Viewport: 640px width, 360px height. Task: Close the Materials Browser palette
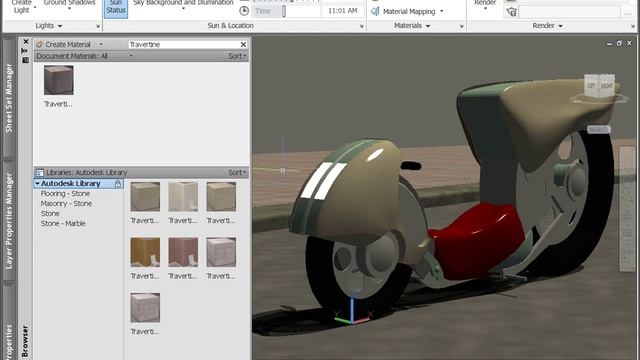pyautogui.click(x=26, y=42)
